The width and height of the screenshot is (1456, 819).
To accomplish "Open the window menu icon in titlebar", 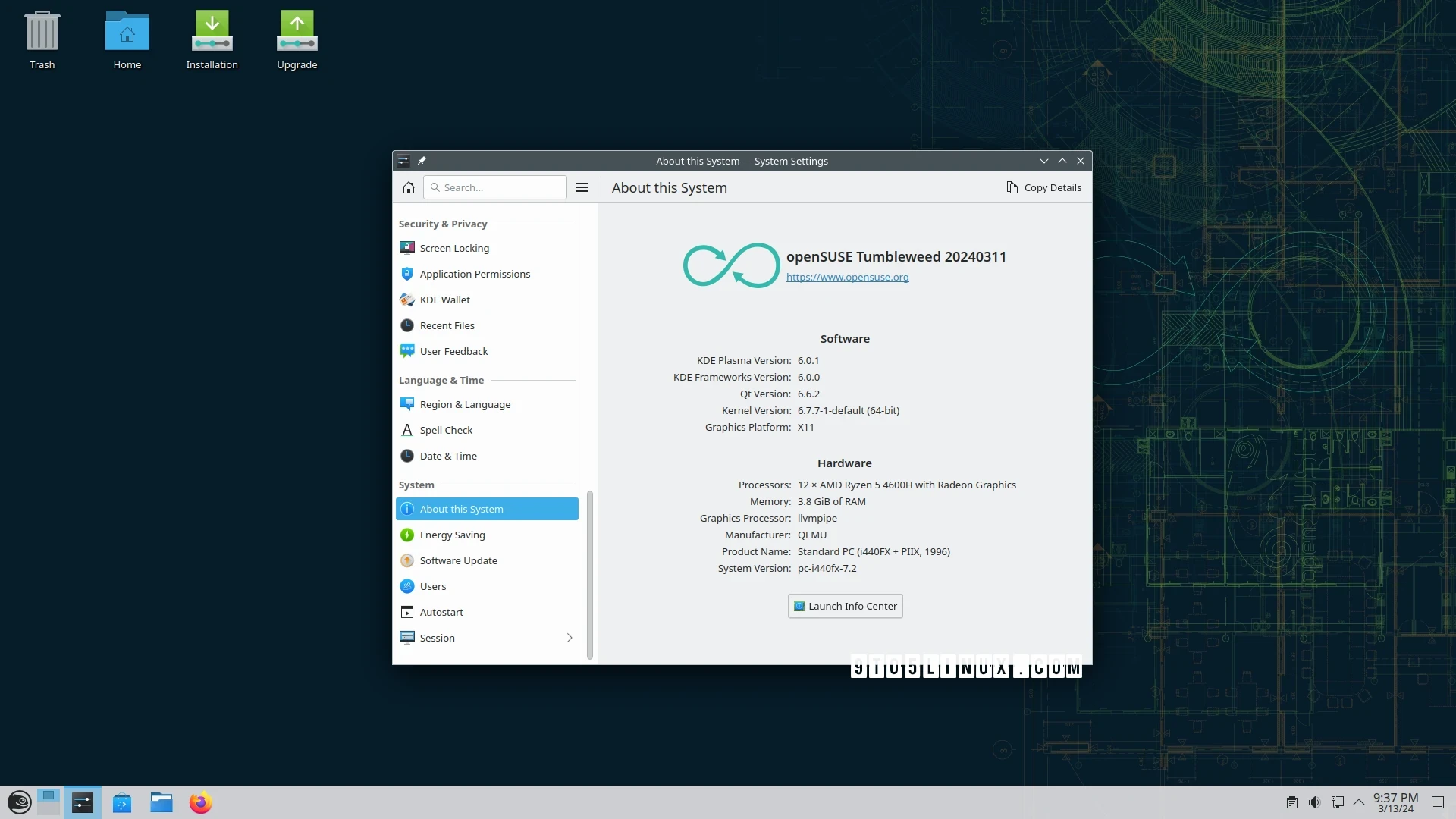I will point(403,161).
